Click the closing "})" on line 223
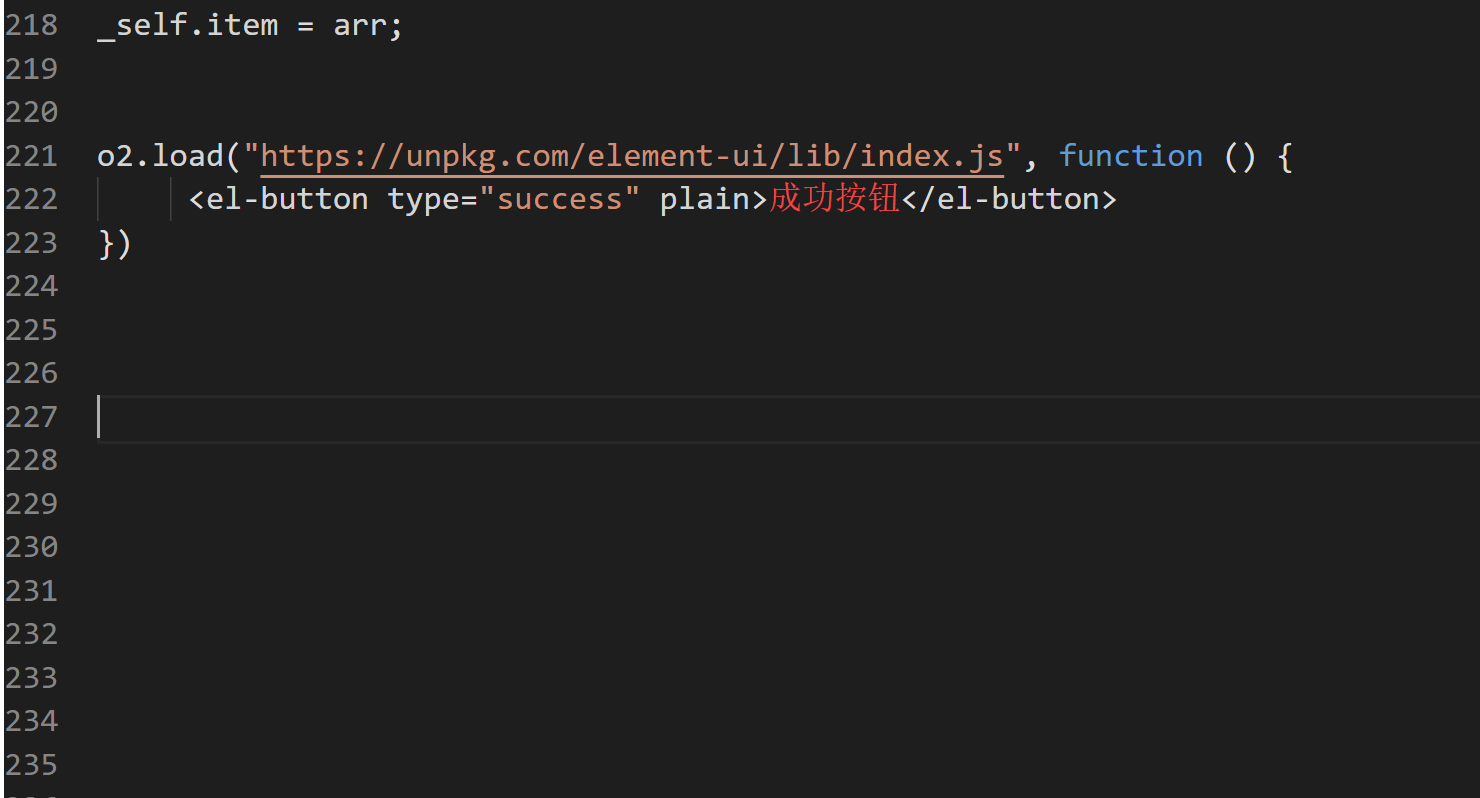 (x=115, y=243)
